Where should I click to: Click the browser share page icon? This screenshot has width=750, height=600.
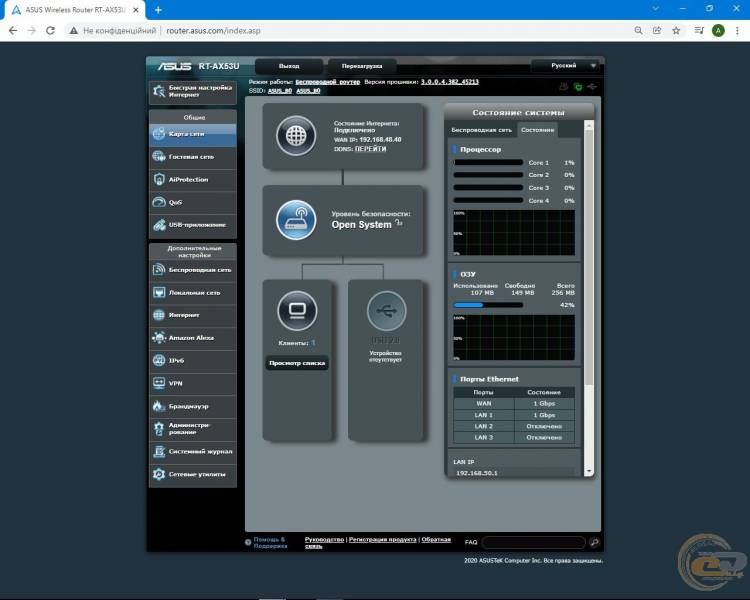click(657, 31)
